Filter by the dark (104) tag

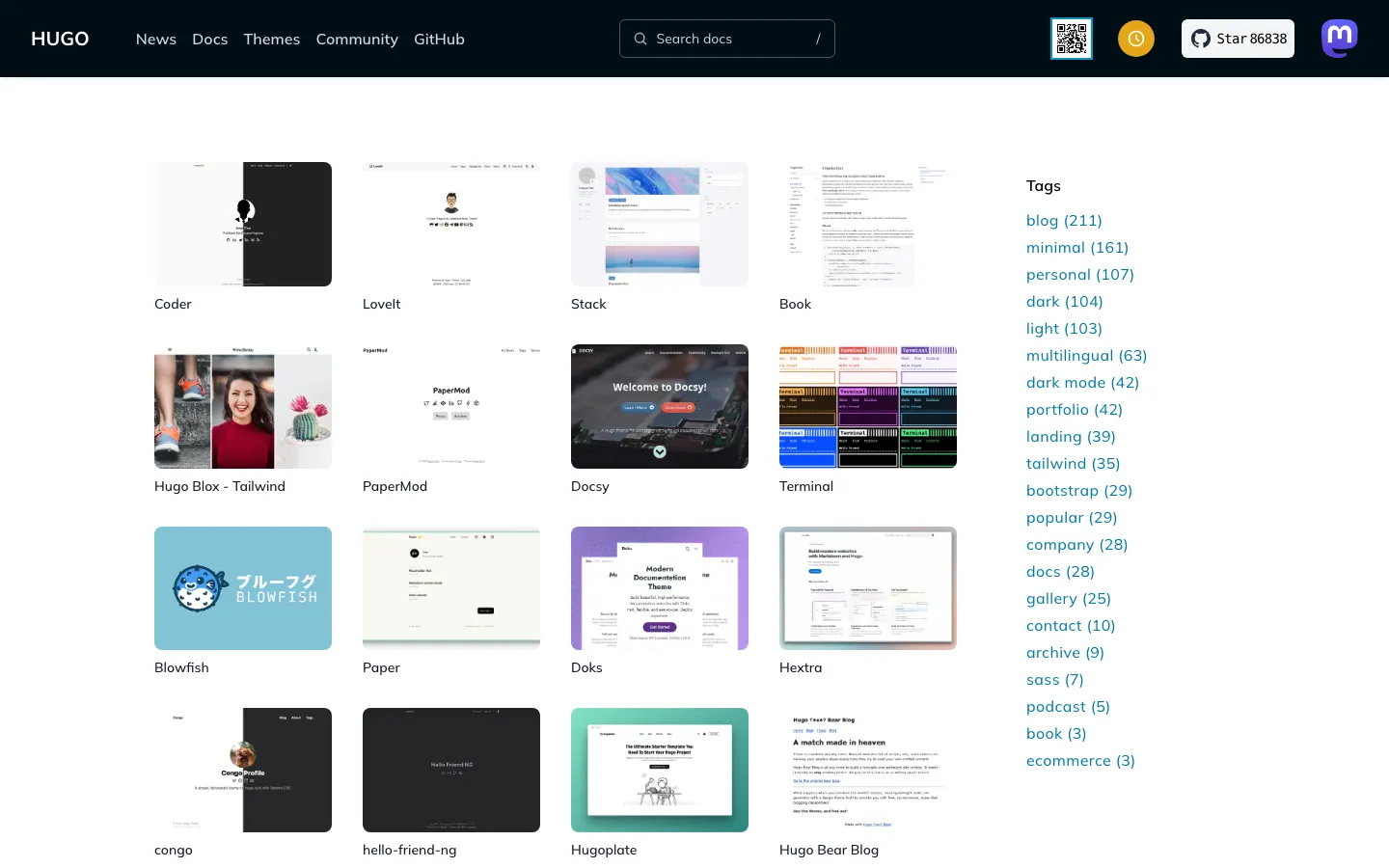[x=1065, y=302]
